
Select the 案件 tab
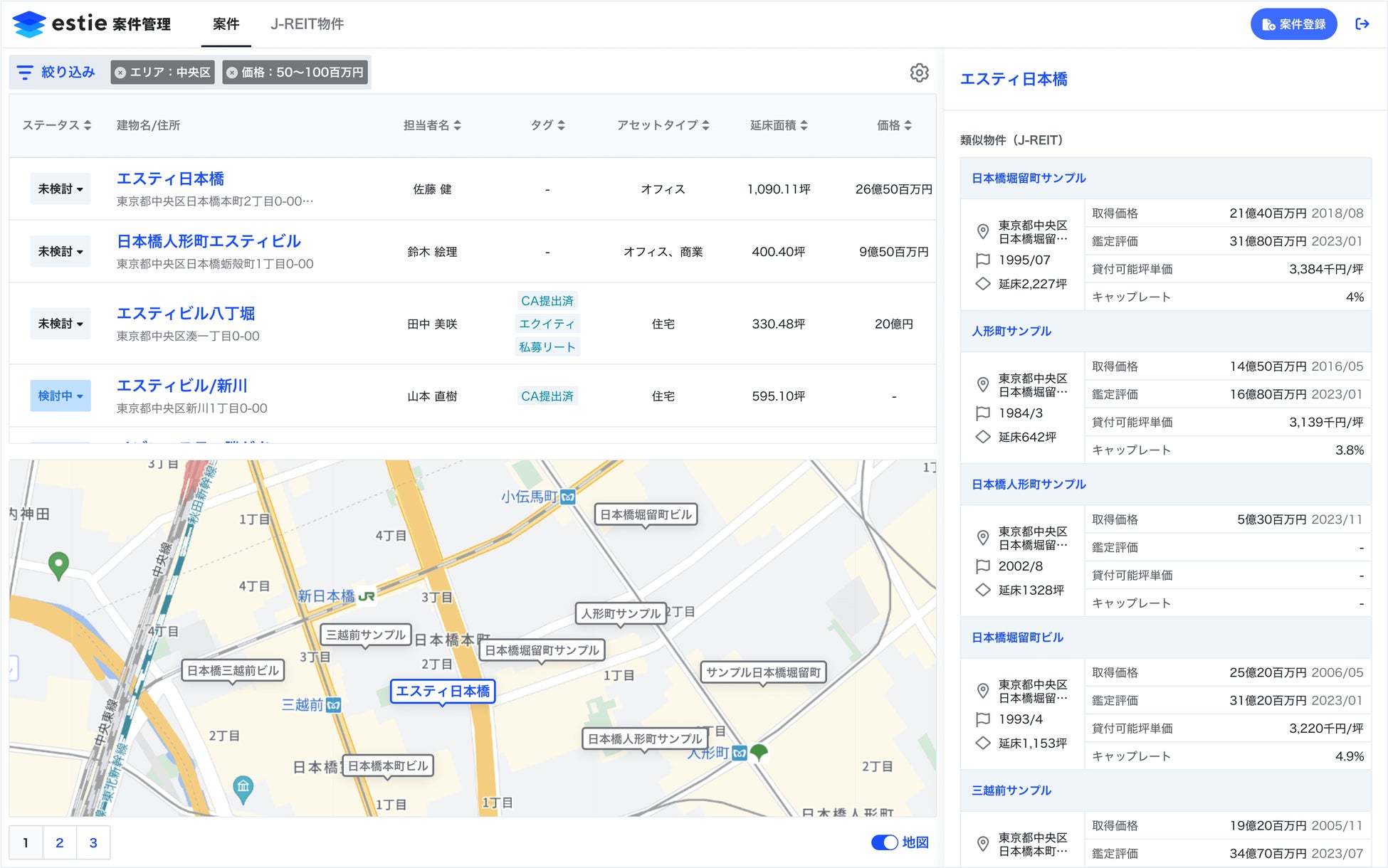[226, 24]
